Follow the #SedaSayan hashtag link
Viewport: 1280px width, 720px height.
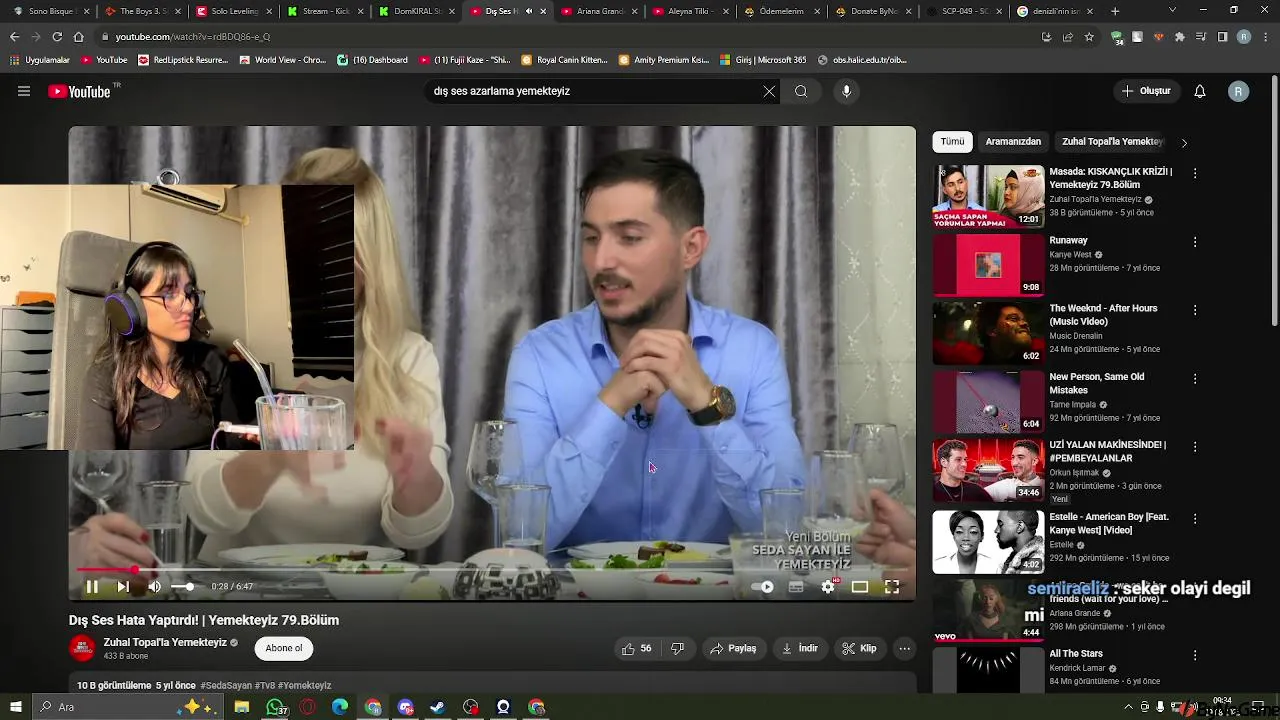pos(226,686)
